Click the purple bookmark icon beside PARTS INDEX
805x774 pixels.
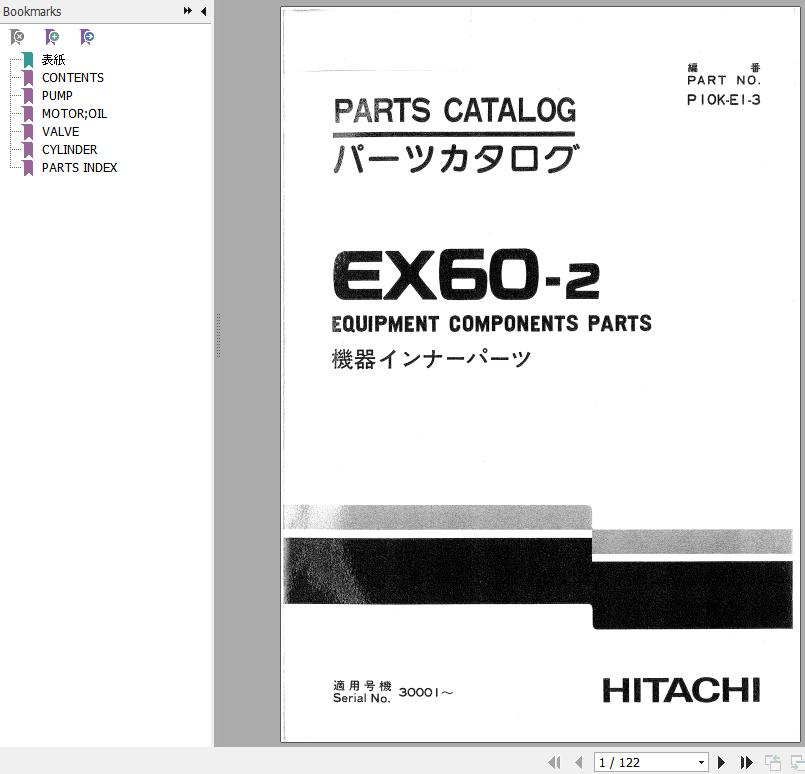pos(28,168)
